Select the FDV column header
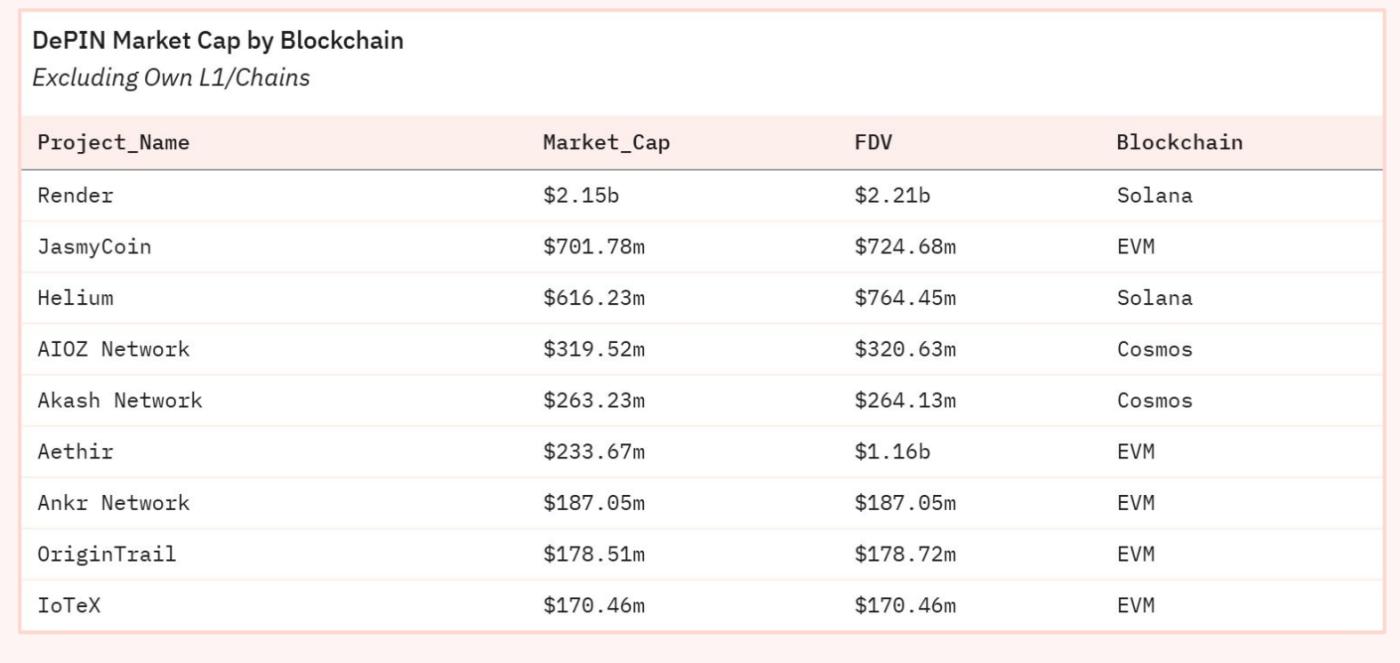The height and width of the screenshot is (663, 1400). (x=873, y=143)
